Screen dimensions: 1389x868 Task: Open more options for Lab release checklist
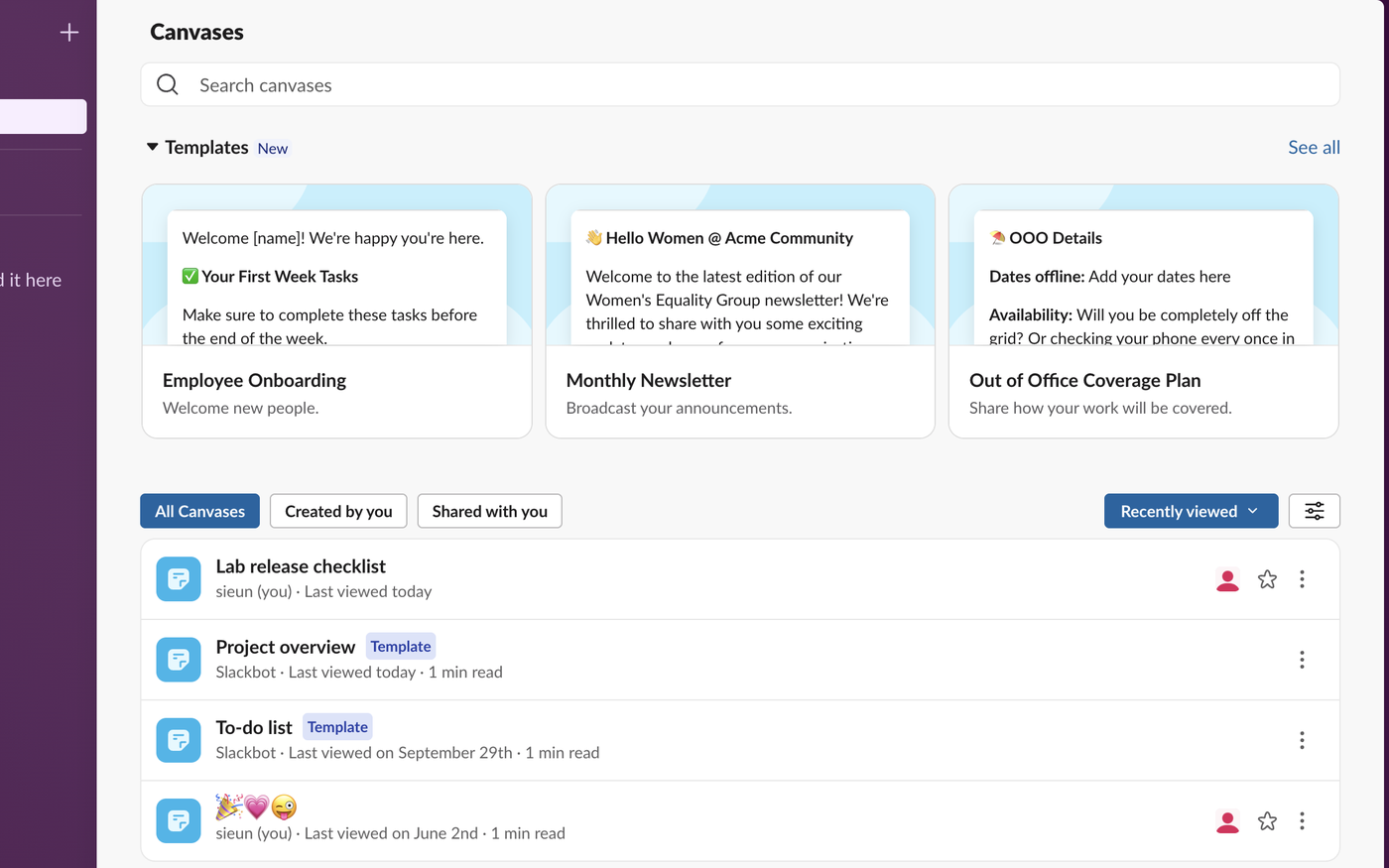point(1302,579)
